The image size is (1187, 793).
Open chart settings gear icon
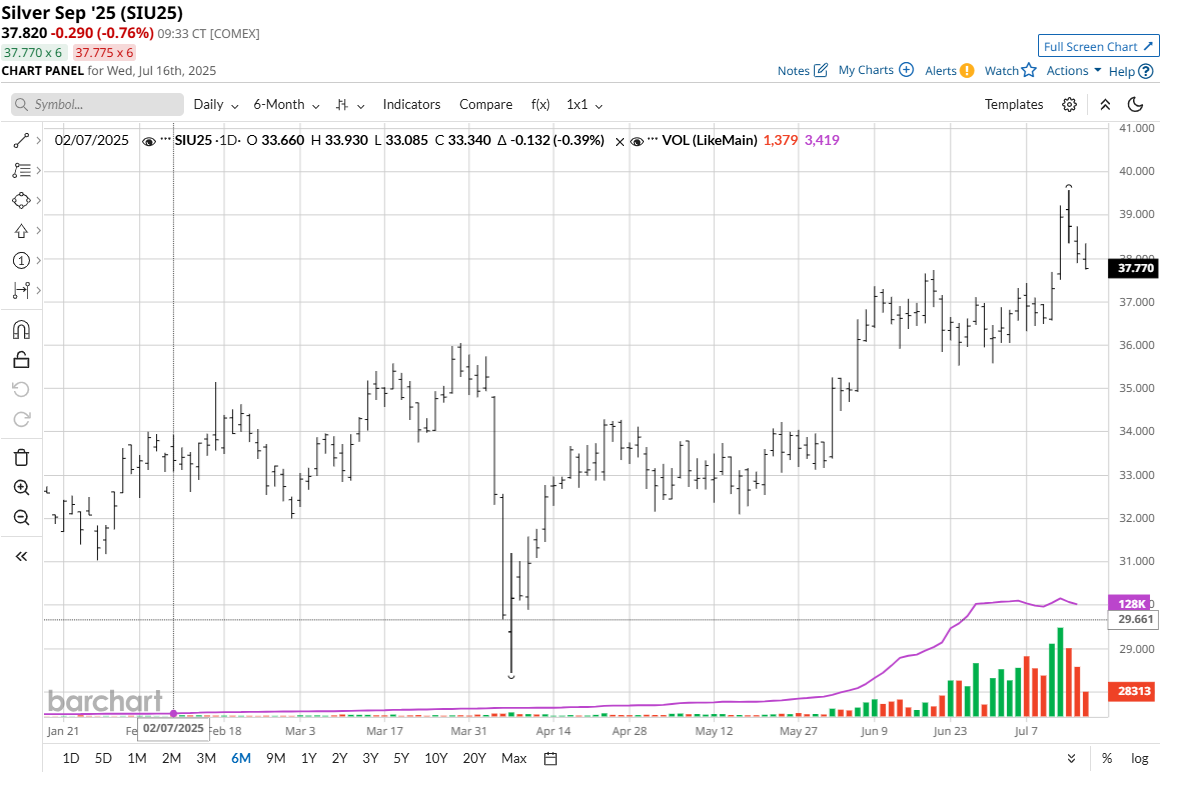[1069, 104]
